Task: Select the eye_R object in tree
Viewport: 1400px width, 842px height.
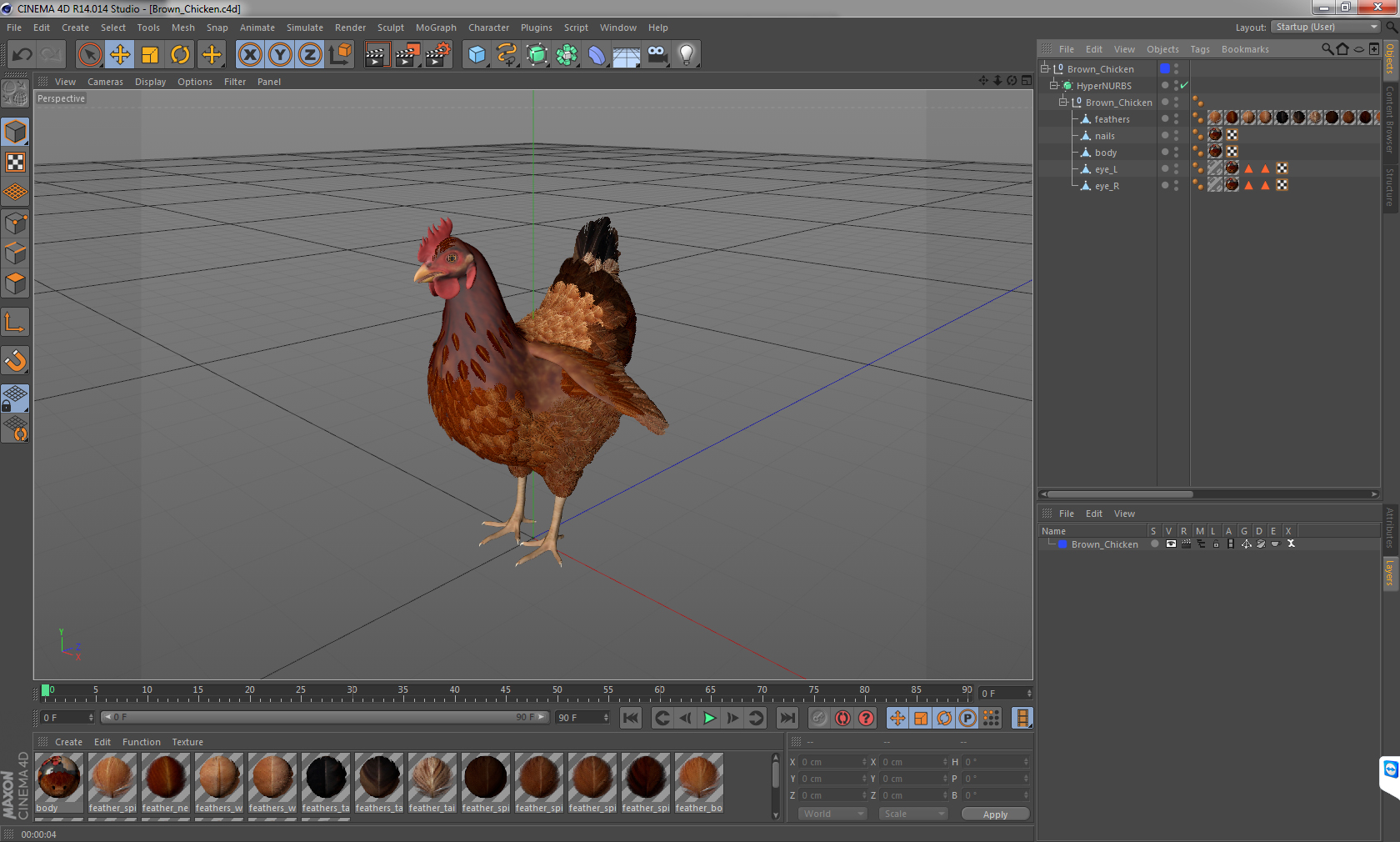Action: click(x=1107, y=185)
